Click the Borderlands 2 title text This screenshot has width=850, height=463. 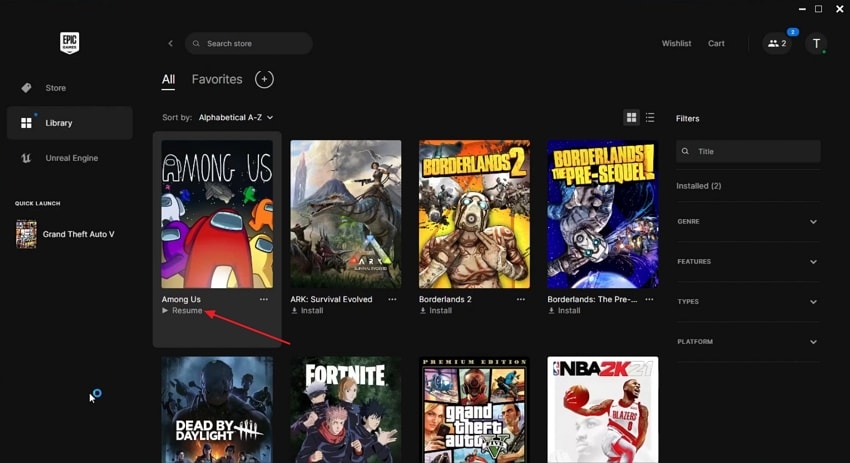coord(445,299)
